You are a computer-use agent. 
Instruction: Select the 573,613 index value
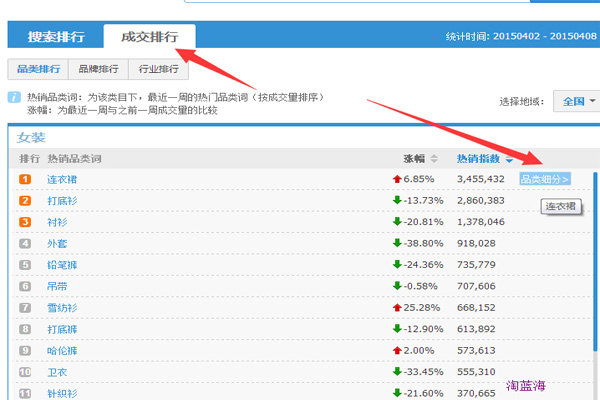tap(476, 351)
